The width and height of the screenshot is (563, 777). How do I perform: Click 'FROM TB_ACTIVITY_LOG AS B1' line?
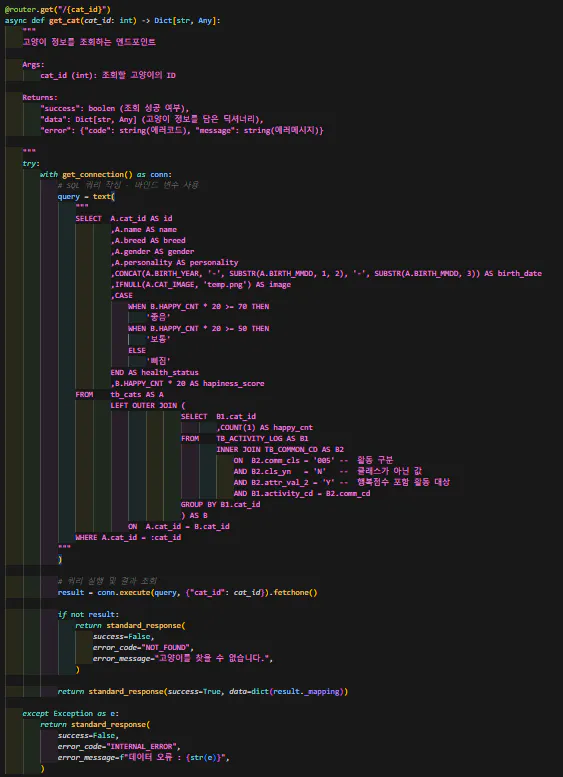pyautogui.click(x=245, y=439)
